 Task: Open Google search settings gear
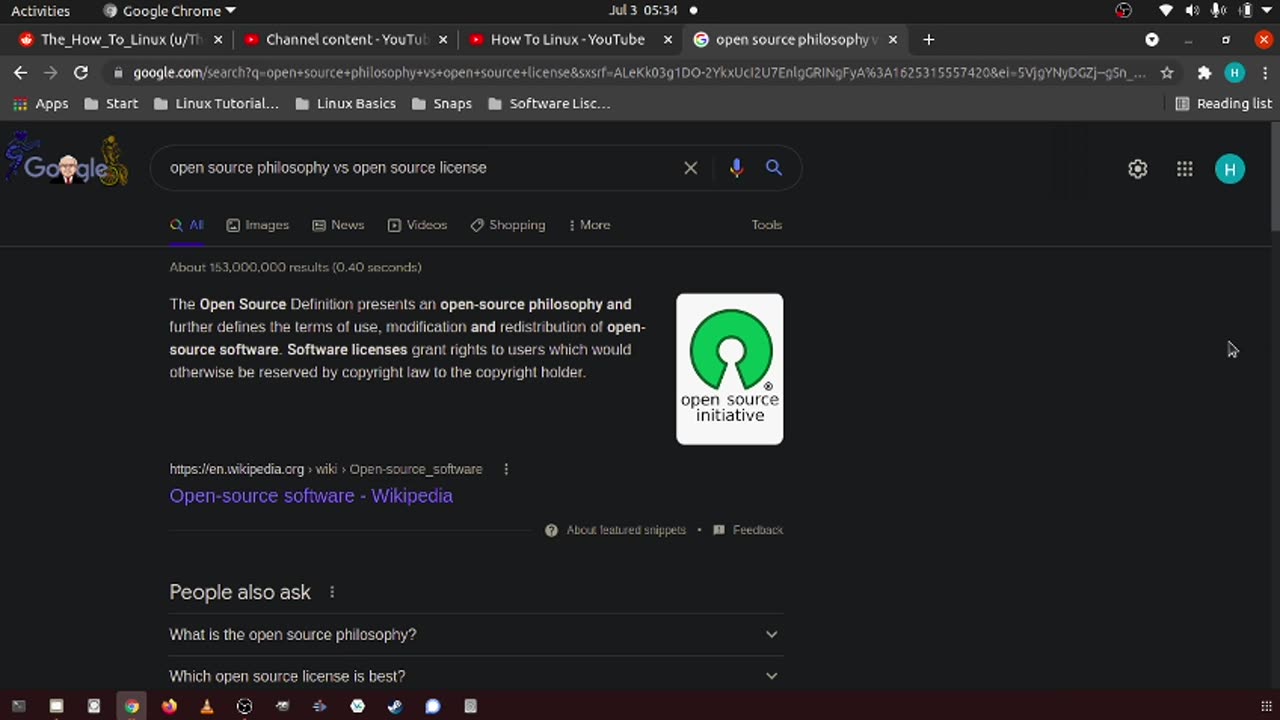pyautogui.click(x=1137, y=169)
